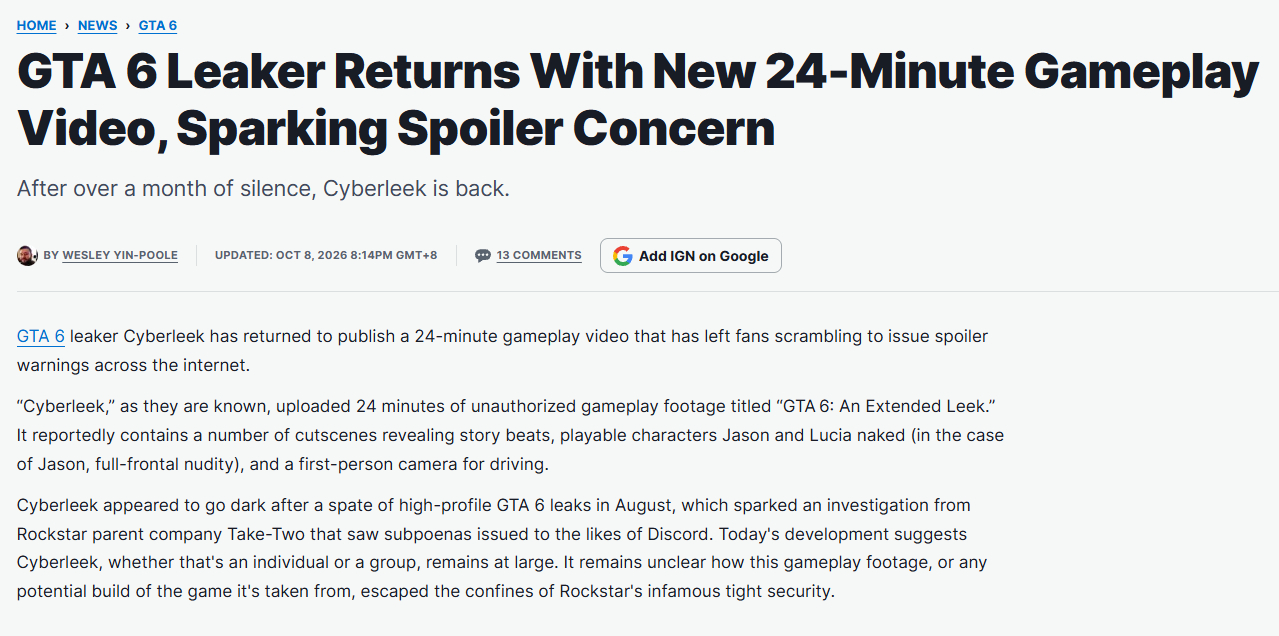1279x636 pixels.
Task: Click the chevron between HOME and NEWS
Action: click(x=67, y=25)
